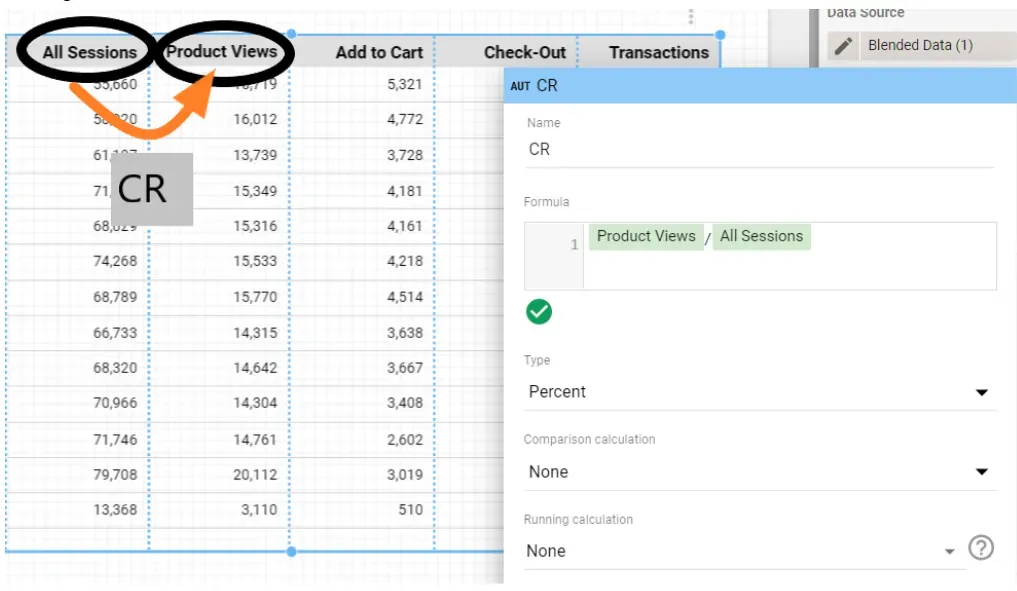1017x591 pixels.
Task: Select the cell with value 3,019
Action: click(x=405, y=475)
